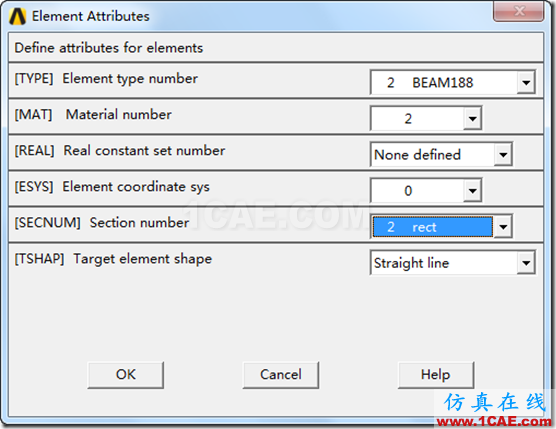
Task: Click the www.1CAE.com watermark link
Action: point(494,422)
